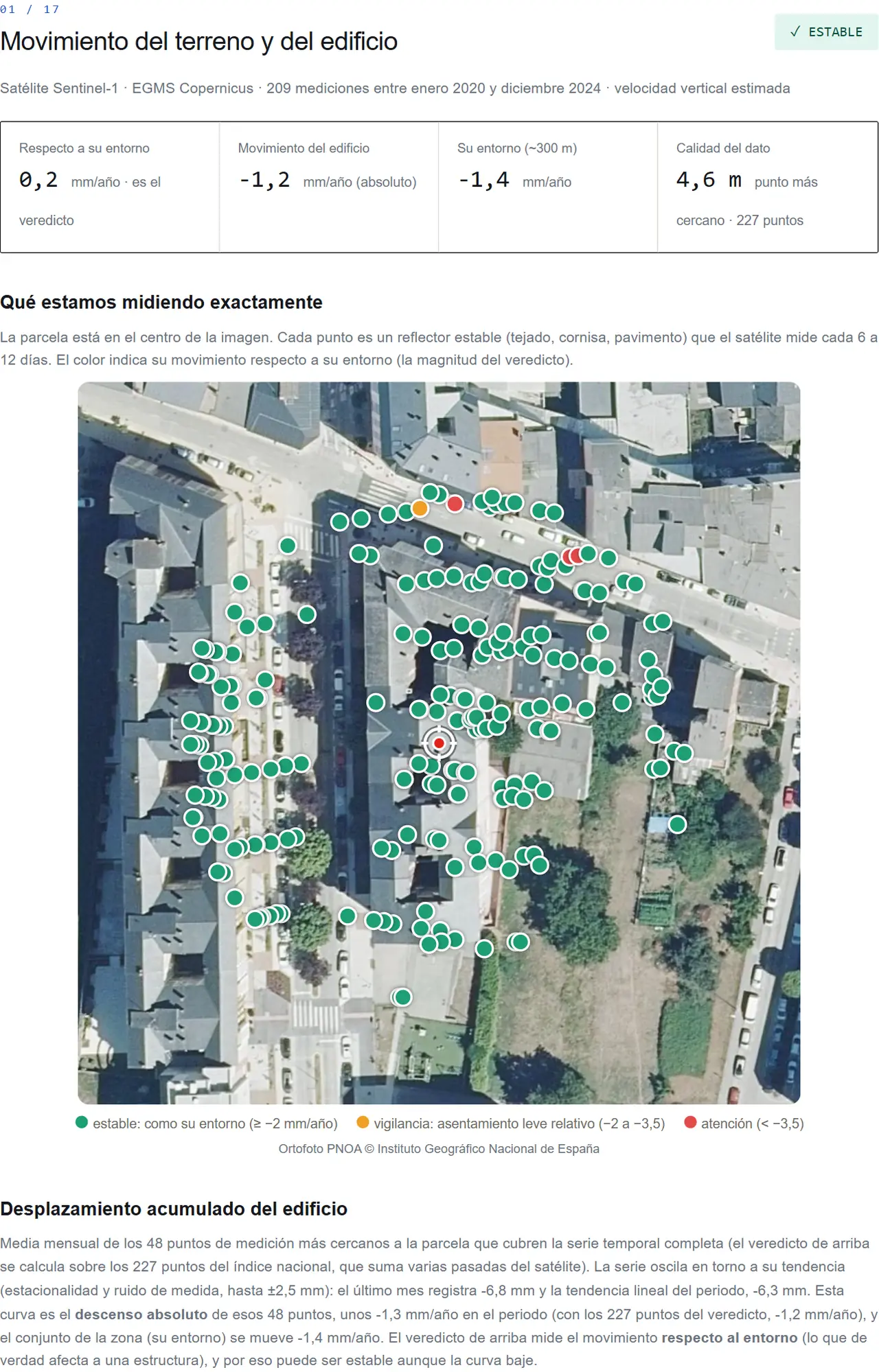Select the green point on the blue shed
The width and height of the screenshot is (879, 1372).
pyautogui.click(x=677, y=824)
